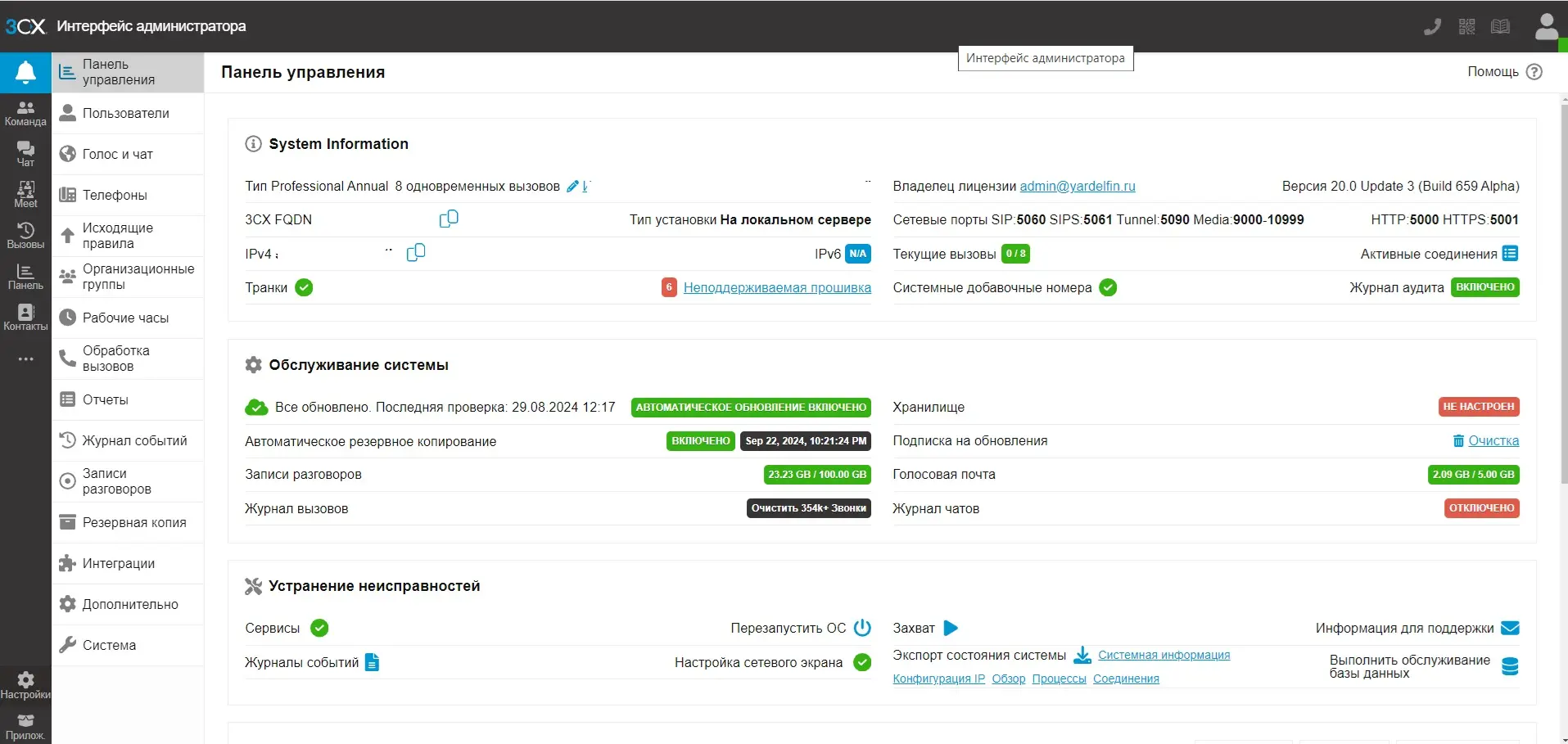1568x744 pixels.
Task: Open the notifications bell panel
Action: (x=25, y=73)
